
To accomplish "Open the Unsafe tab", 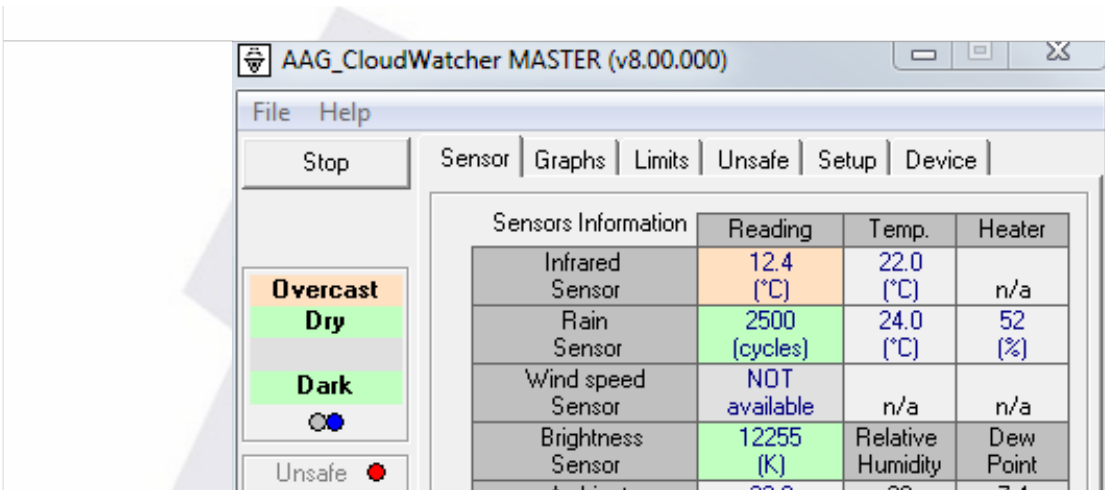I will (753, 160).
